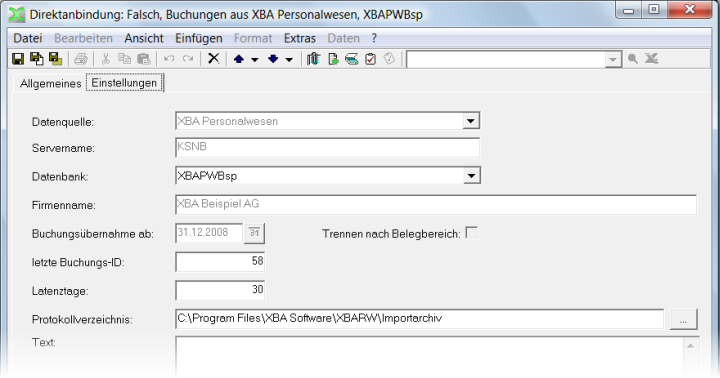Click the Save floppy disk icon

[18, 59]
